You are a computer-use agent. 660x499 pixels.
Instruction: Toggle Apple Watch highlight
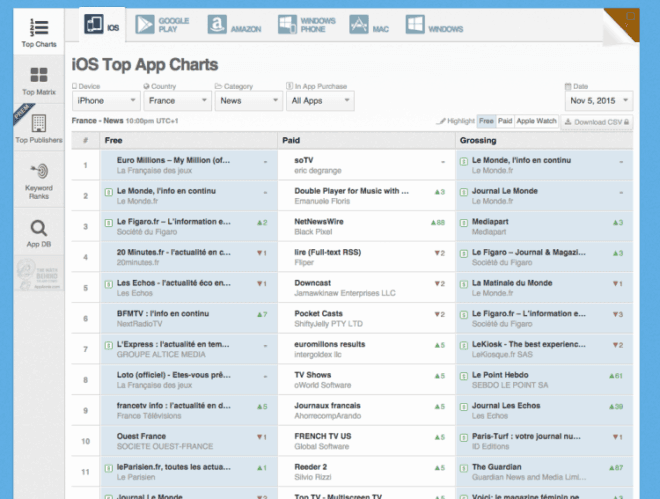point(536,121)
